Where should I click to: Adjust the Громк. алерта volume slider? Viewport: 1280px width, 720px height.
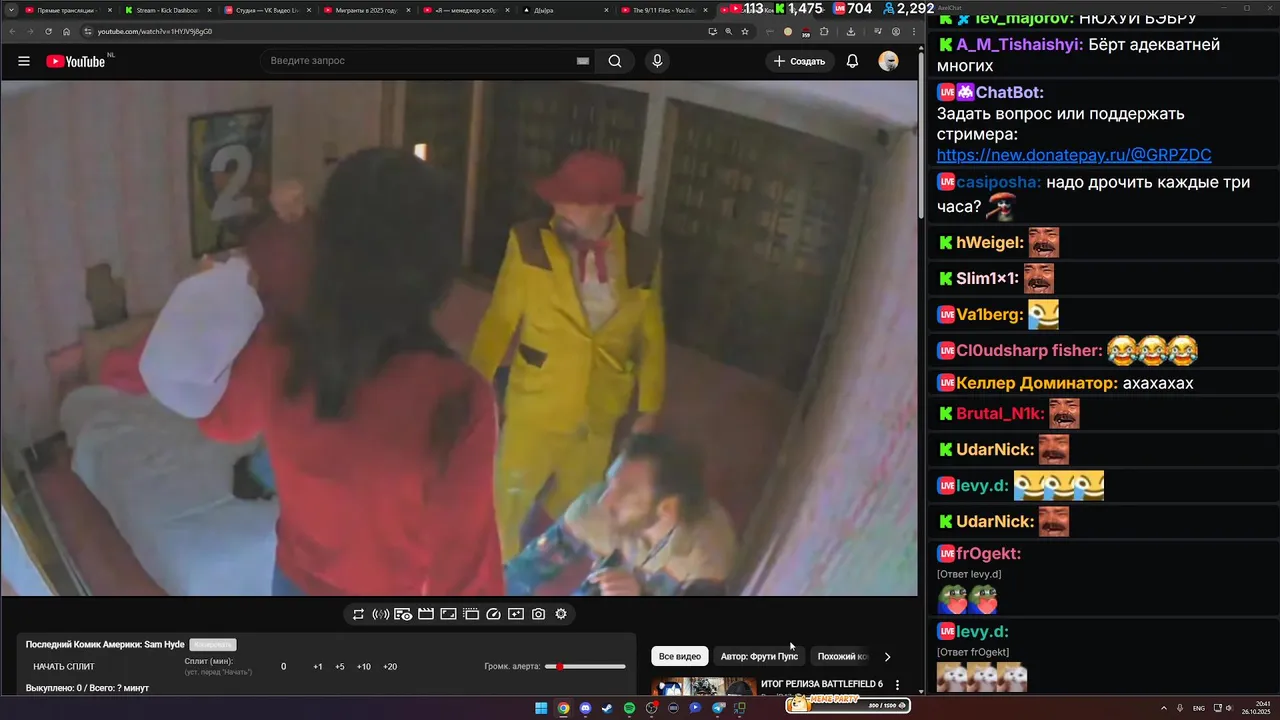click(x=585, y=666)
